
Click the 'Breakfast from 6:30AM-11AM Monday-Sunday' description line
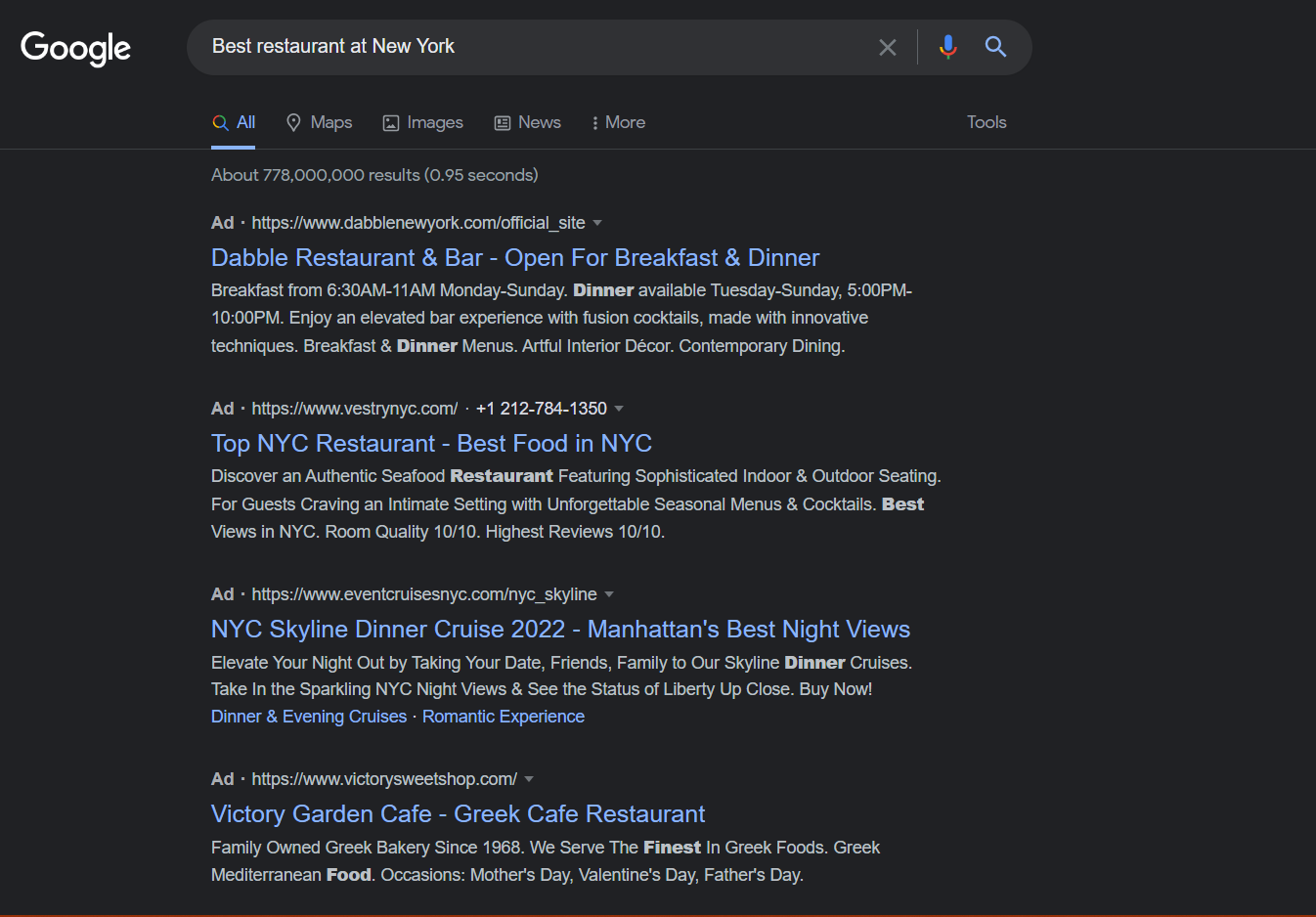click(x=561, y=290)
